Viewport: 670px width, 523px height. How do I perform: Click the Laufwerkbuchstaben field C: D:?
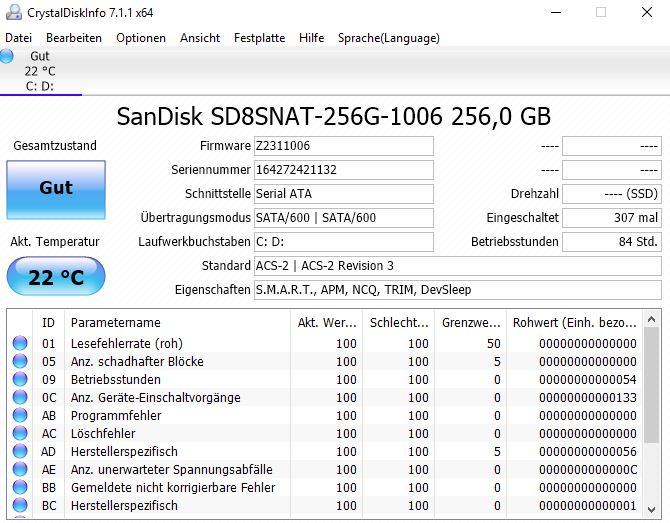pyautogui.click(x=344, y=242)
